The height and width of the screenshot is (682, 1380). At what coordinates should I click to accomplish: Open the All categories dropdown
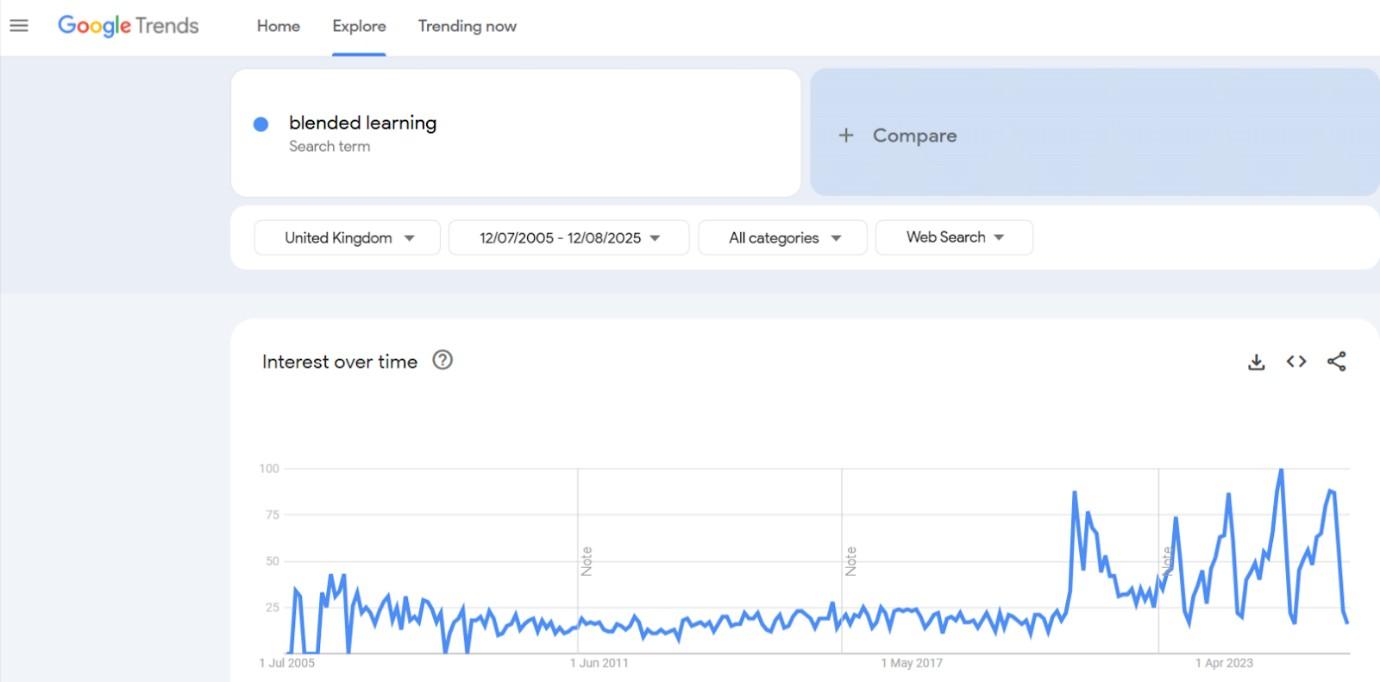click(782, 238)
